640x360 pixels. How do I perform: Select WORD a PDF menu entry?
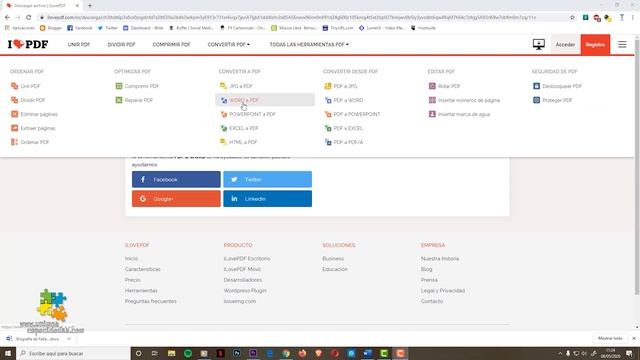tap(265, 100)
